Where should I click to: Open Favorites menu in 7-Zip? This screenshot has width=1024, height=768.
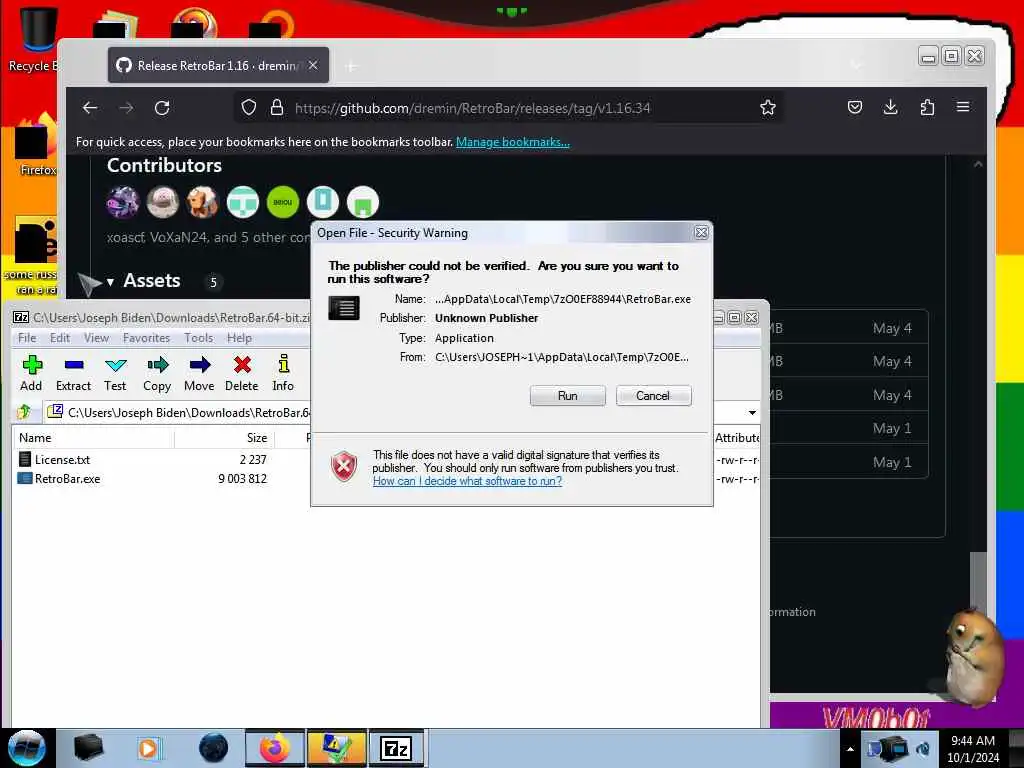146,338
